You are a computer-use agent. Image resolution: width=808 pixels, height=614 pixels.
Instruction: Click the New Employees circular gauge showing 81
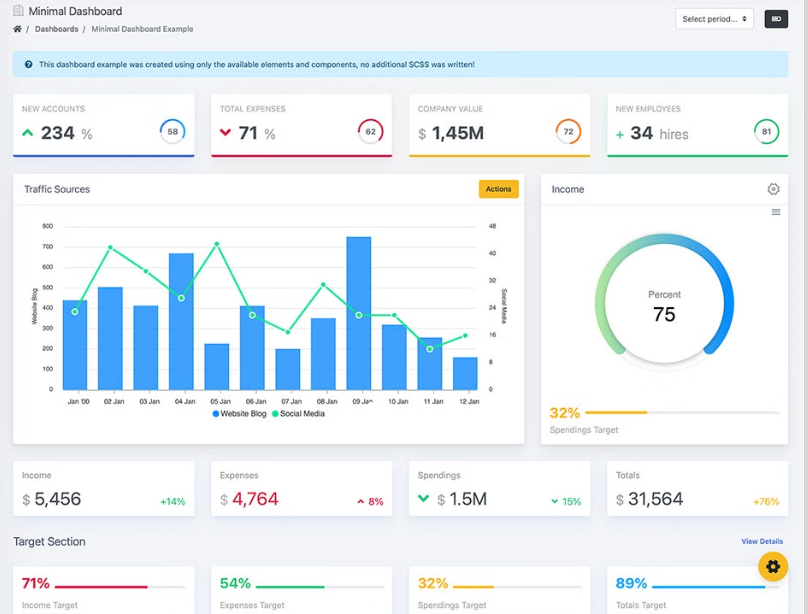pos(766,132)
